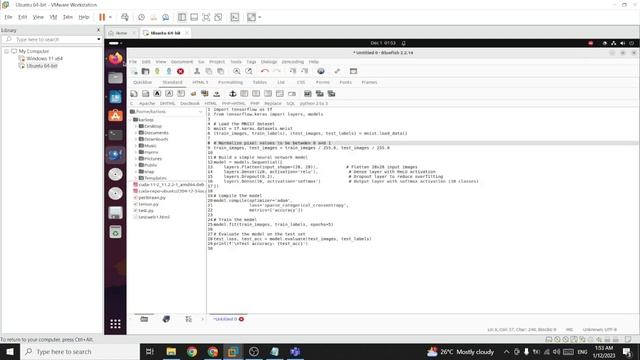This screenshot has height=360, width=640.
Task: Enter VMware full screen mode icon
Action: pyautogui.click(x=206, y=17)
